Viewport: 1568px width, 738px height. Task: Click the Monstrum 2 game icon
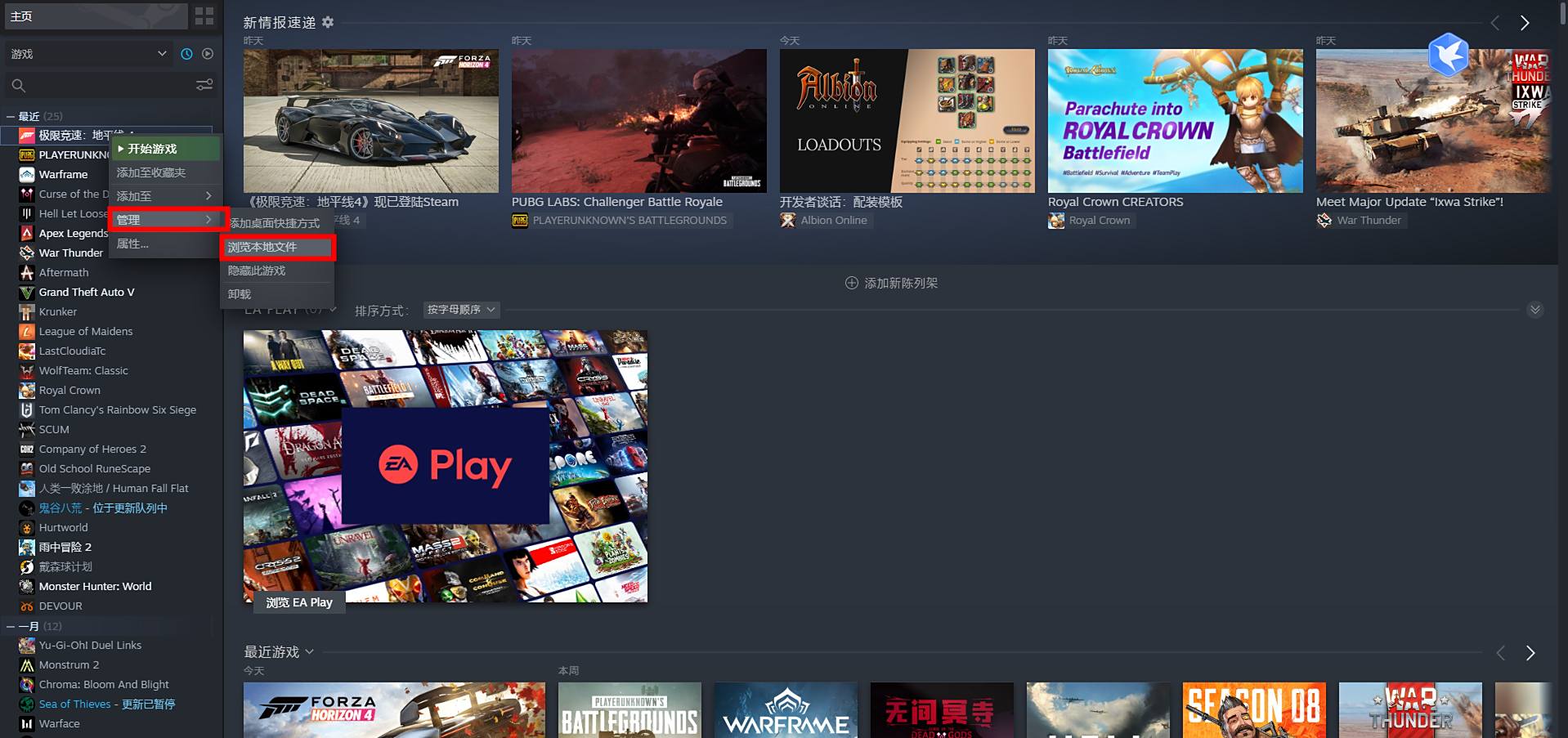click(27, 664)
